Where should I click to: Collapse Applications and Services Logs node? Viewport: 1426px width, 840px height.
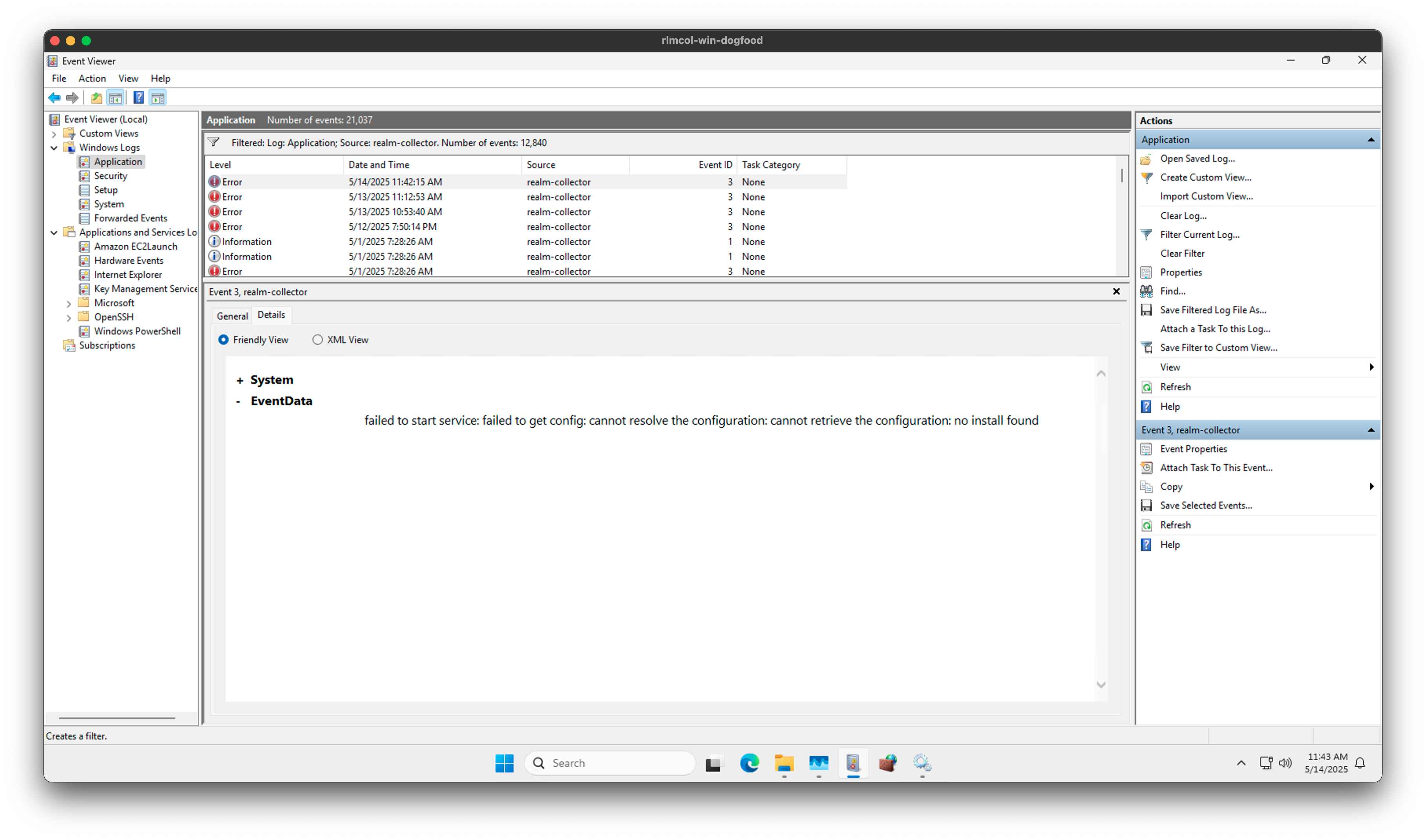[54, 233]
